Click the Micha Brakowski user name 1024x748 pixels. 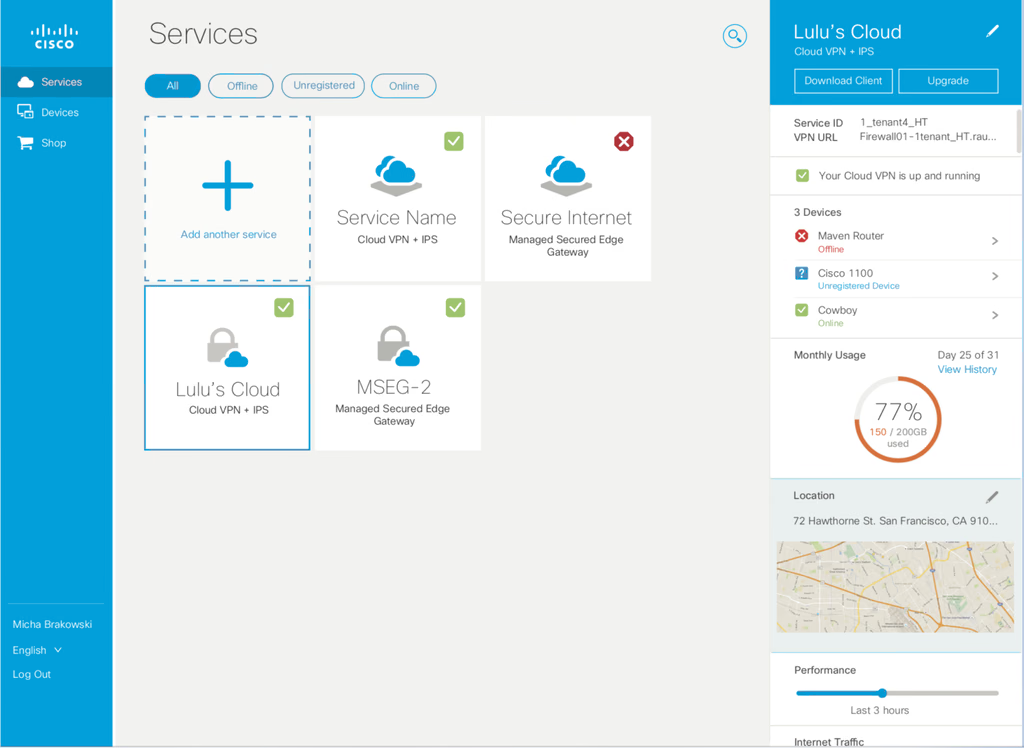52,625
